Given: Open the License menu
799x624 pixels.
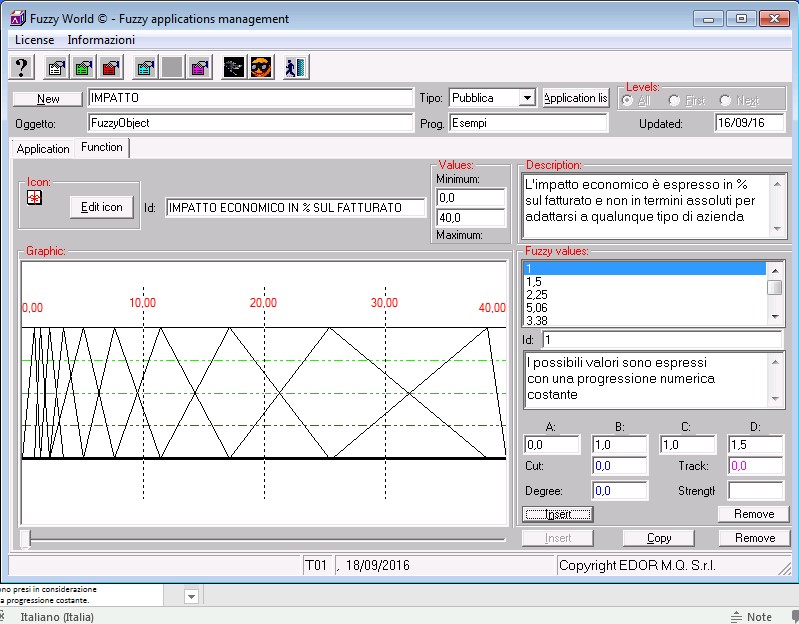Looking at the screenshot, I should 34,40.
